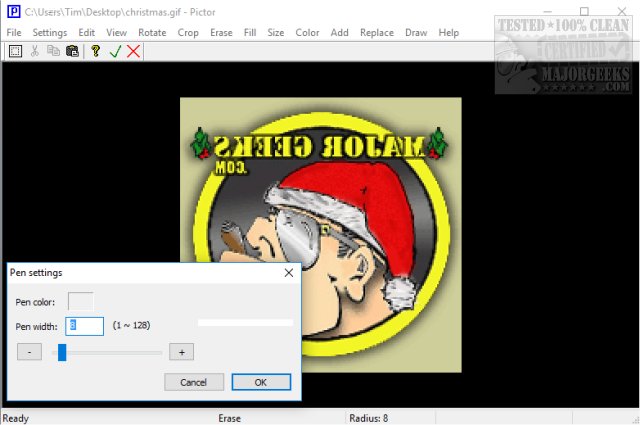Open the Settings menu

click(x=50, y=33)
